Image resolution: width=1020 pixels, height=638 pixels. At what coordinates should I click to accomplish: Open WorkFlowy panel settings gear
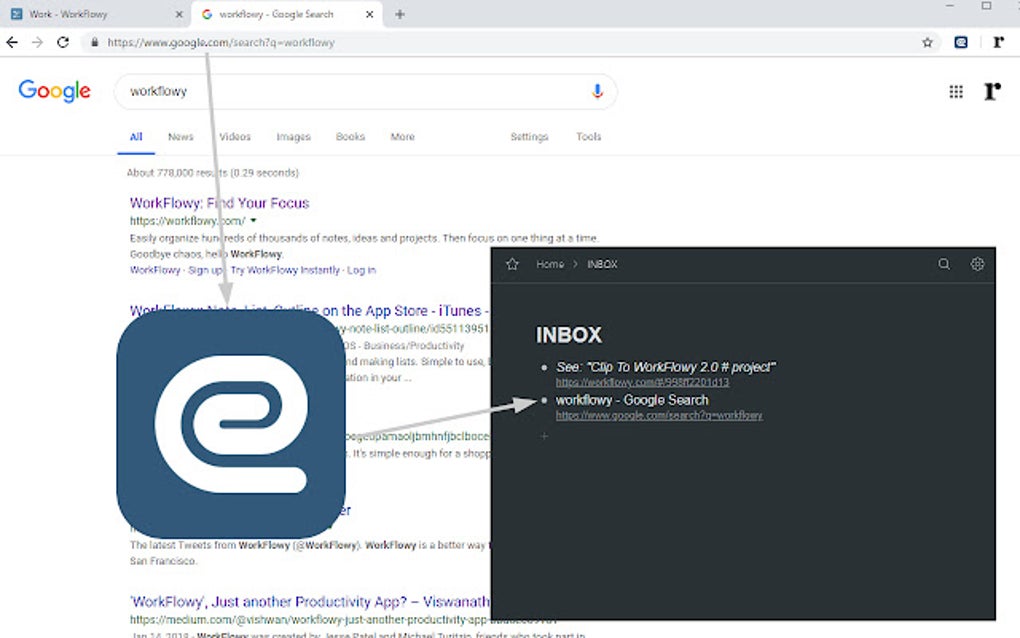(977, 264)
